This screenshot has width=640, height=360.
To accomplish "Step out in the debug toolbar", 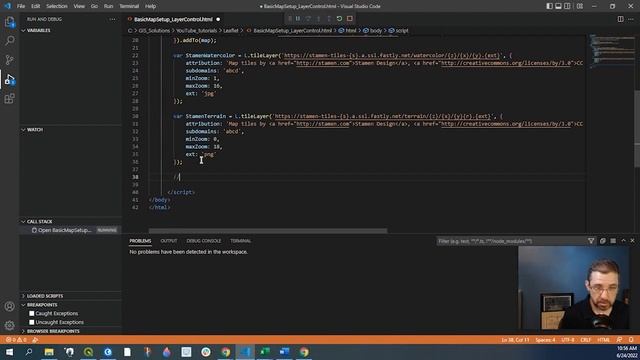I will coord(329,19).
